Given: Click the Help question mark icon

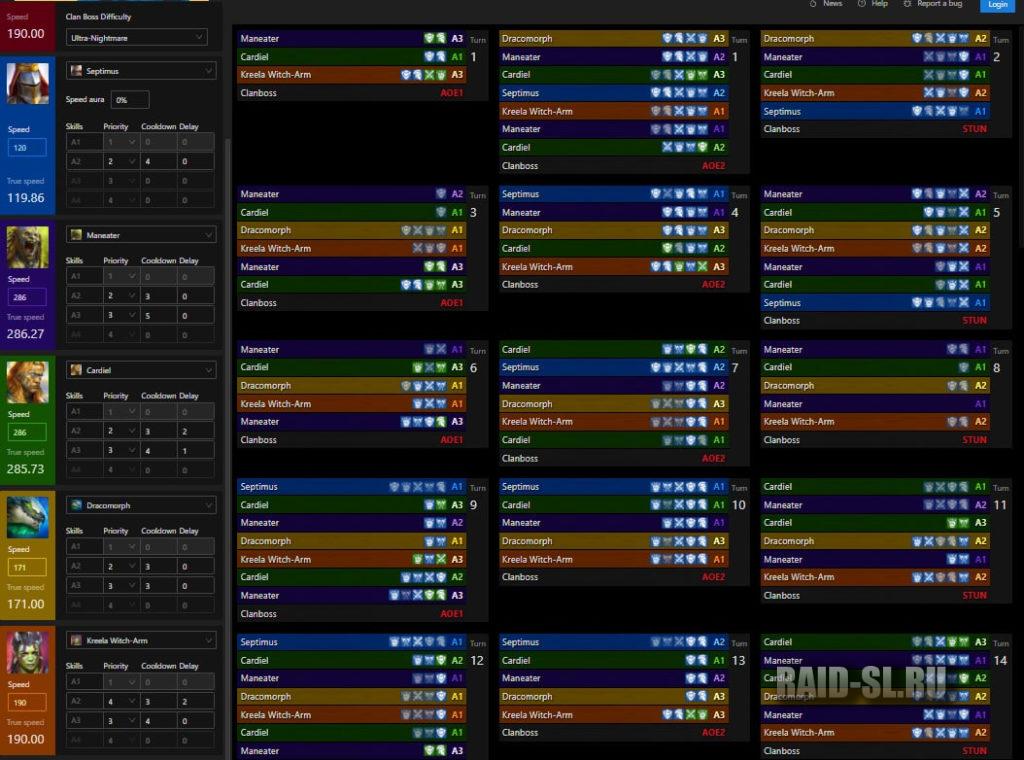Looking at the screenshot, I should [861, 4].
